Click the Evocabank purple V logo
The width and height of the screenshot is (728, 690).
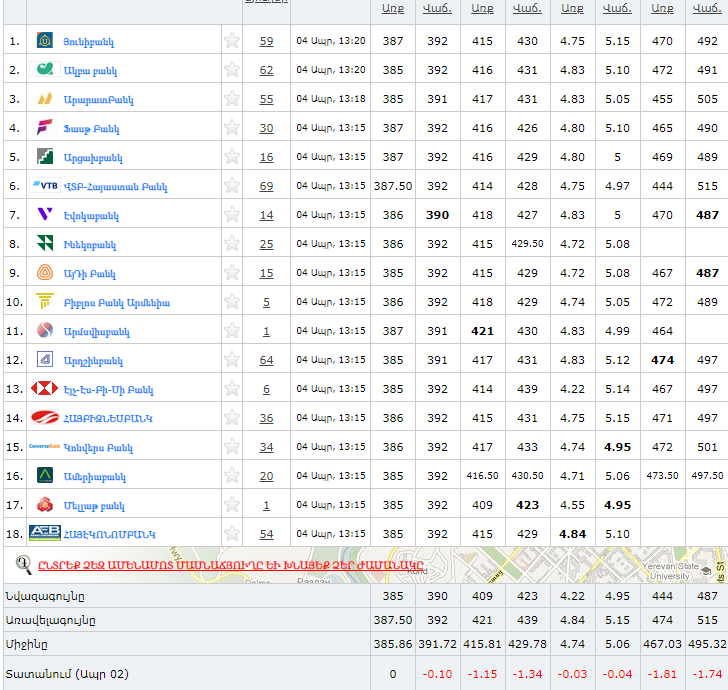[x=45, y=214]
